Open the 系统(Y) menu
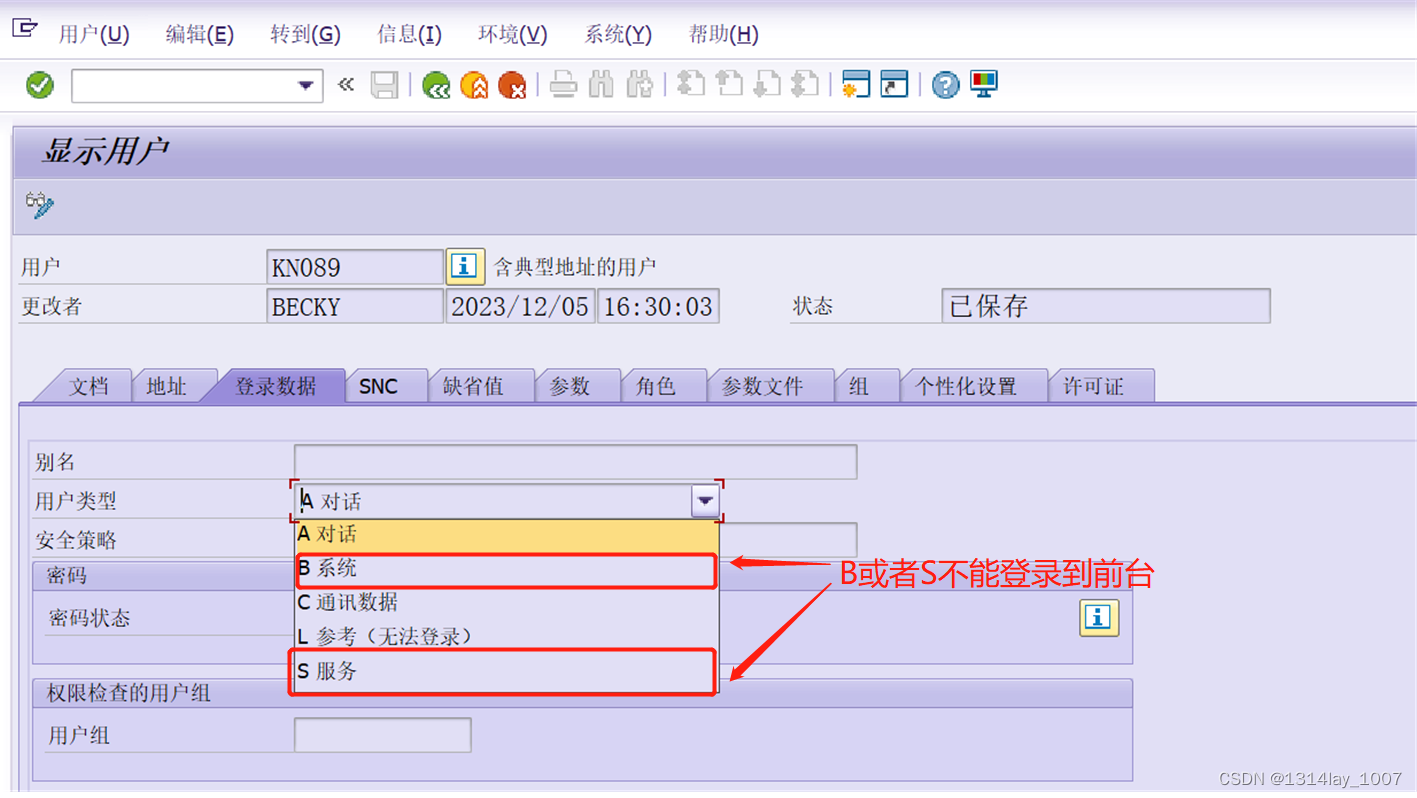This screenshot has height=798, width=1417. tap(618, 34)
